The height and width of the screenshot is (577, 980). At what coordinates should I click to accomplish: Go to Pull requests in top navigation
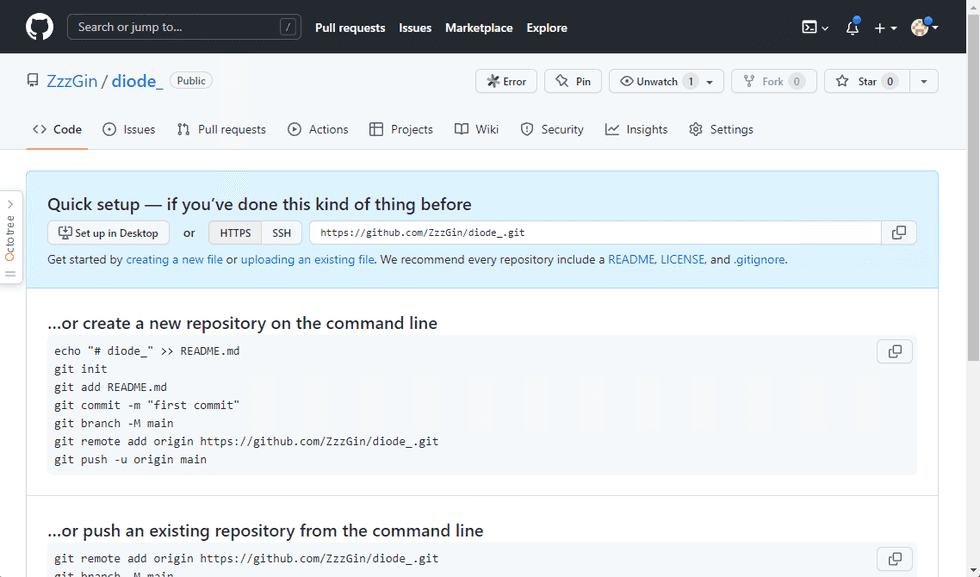point(350,28)
